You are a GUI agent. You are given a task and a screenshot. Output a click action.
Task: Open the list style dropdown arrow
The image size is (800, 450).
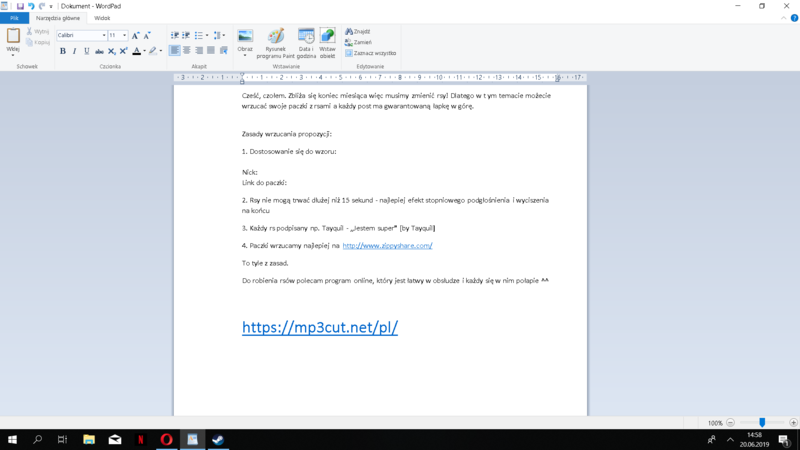(x=207, y=35)
